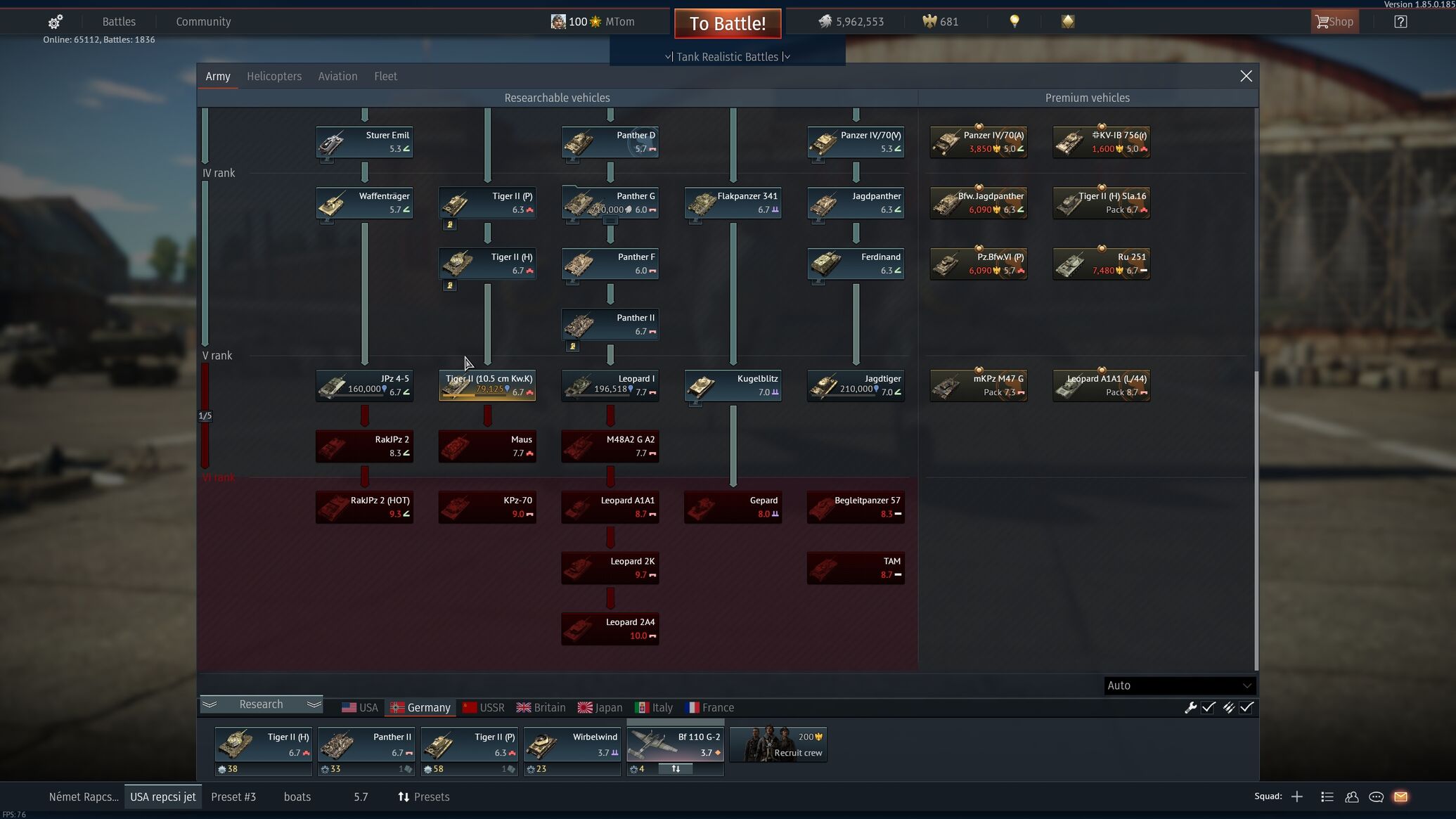Select the Panther G vehicle card

pos(610,203)
